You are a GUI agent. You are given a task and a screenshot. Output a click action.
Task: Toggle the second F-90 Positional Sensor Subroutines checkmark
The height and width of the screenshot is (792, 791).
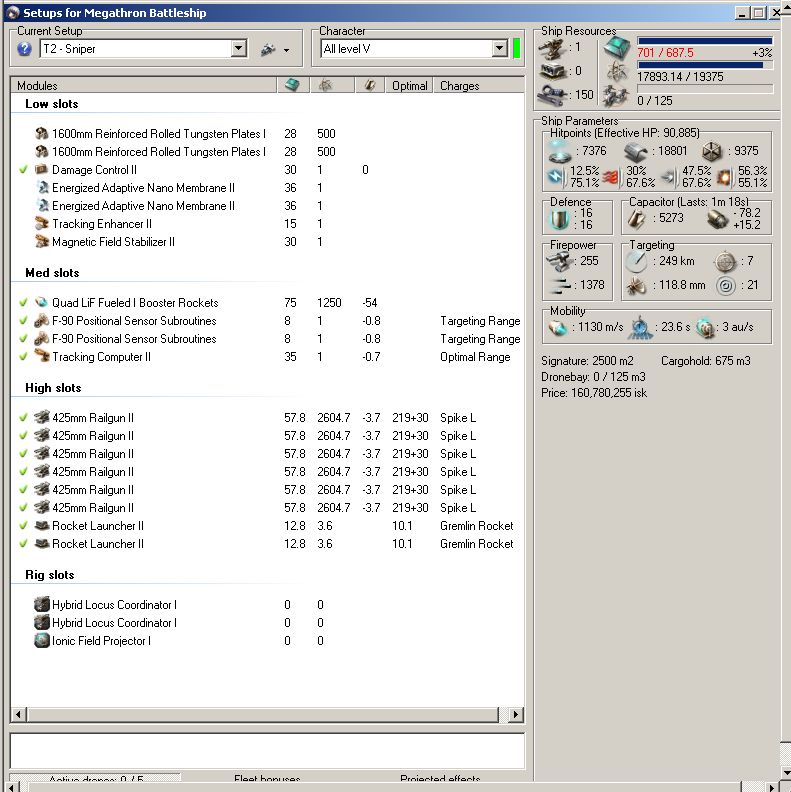[x=23, y=339]
